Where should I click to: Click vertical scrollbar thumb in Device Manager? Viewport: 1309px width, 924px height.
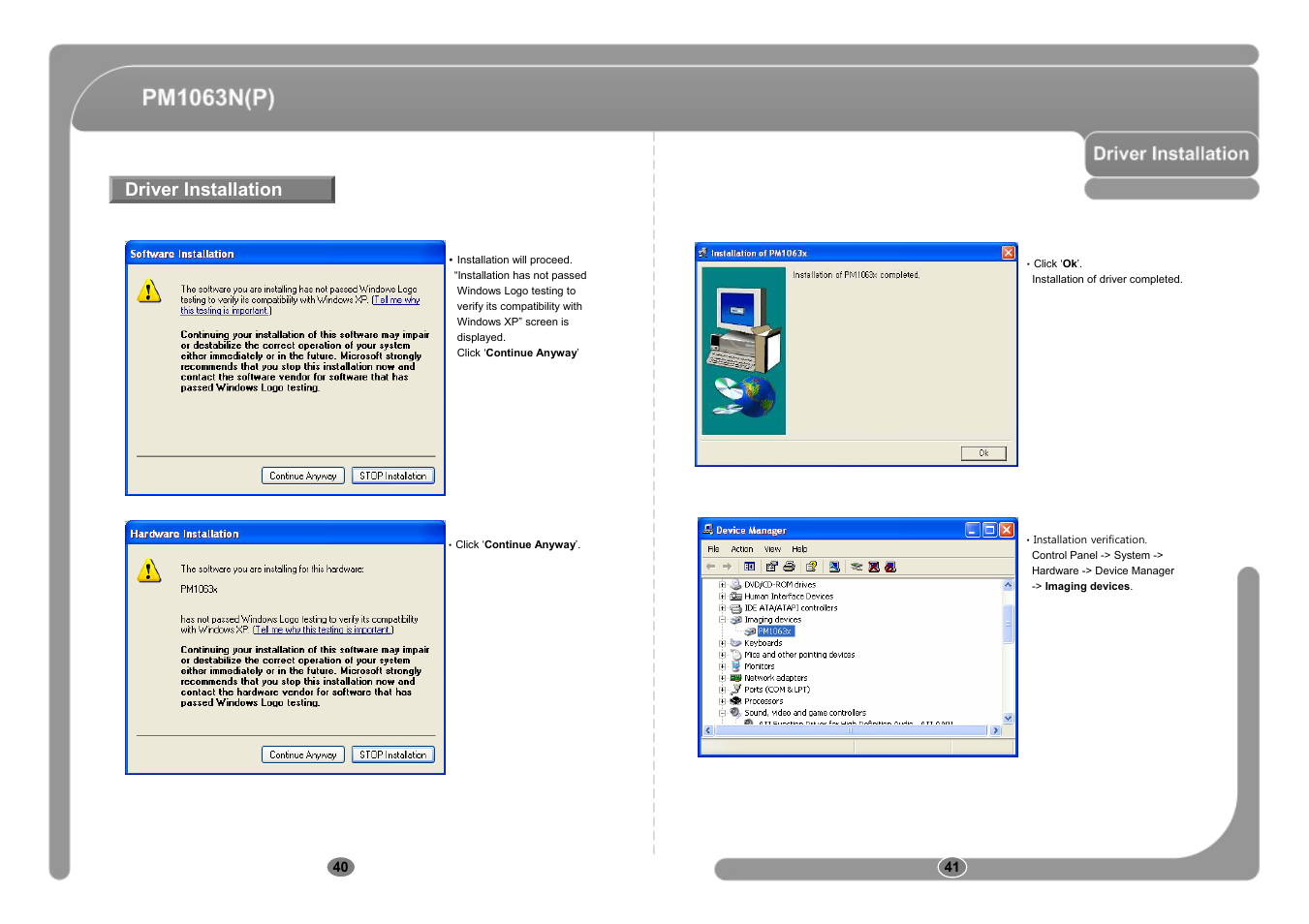[x=1008, y=624]
